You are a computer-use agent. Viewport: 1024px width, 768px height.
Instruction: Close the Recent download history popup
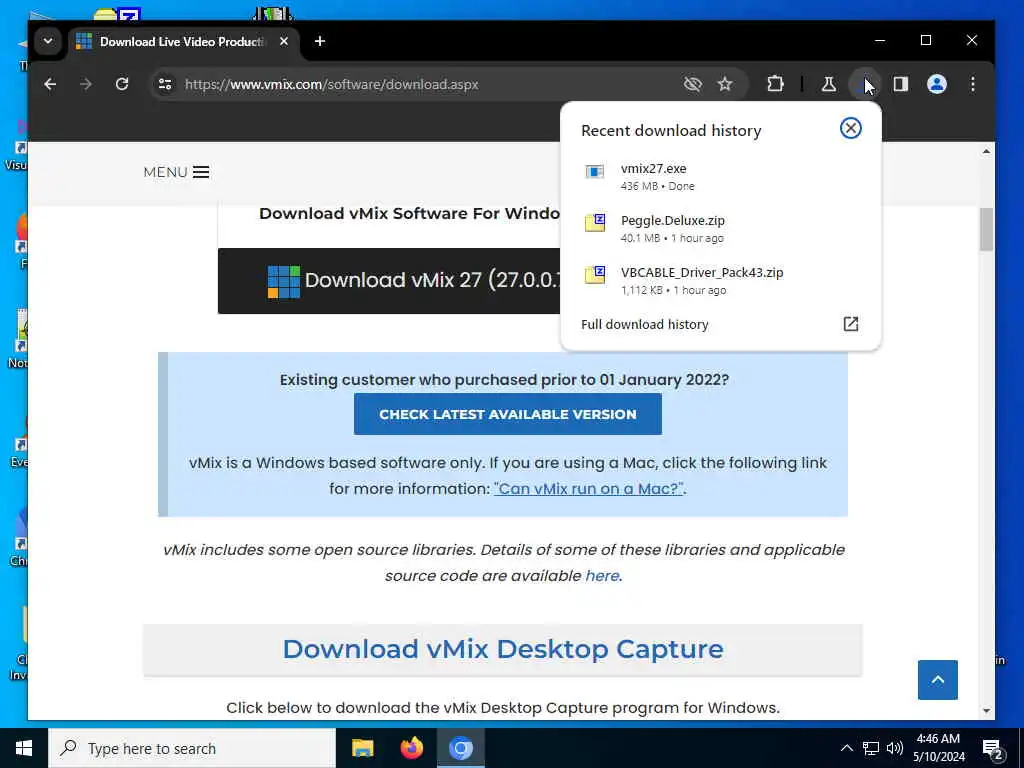click(850, 128)
